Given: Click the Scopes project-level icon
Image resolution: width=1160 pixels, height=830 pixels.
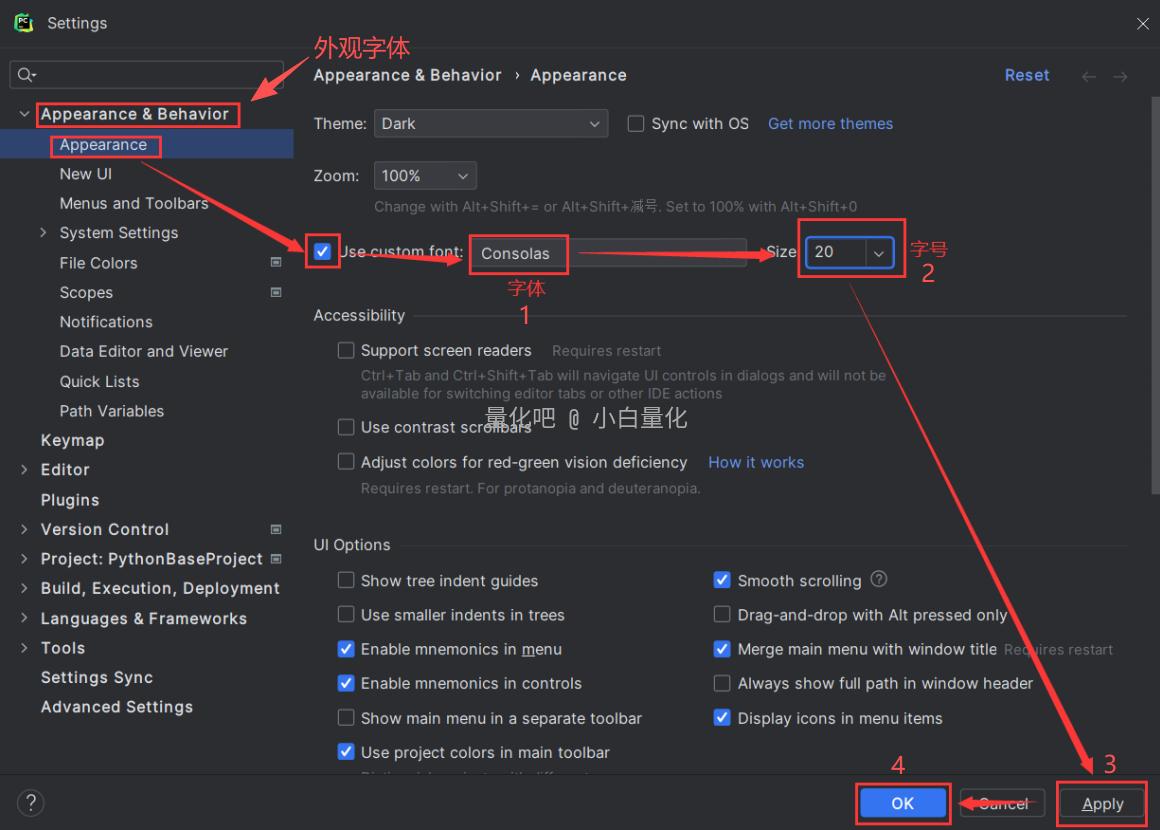Looking at the screenshot, I should pos(276,293).
